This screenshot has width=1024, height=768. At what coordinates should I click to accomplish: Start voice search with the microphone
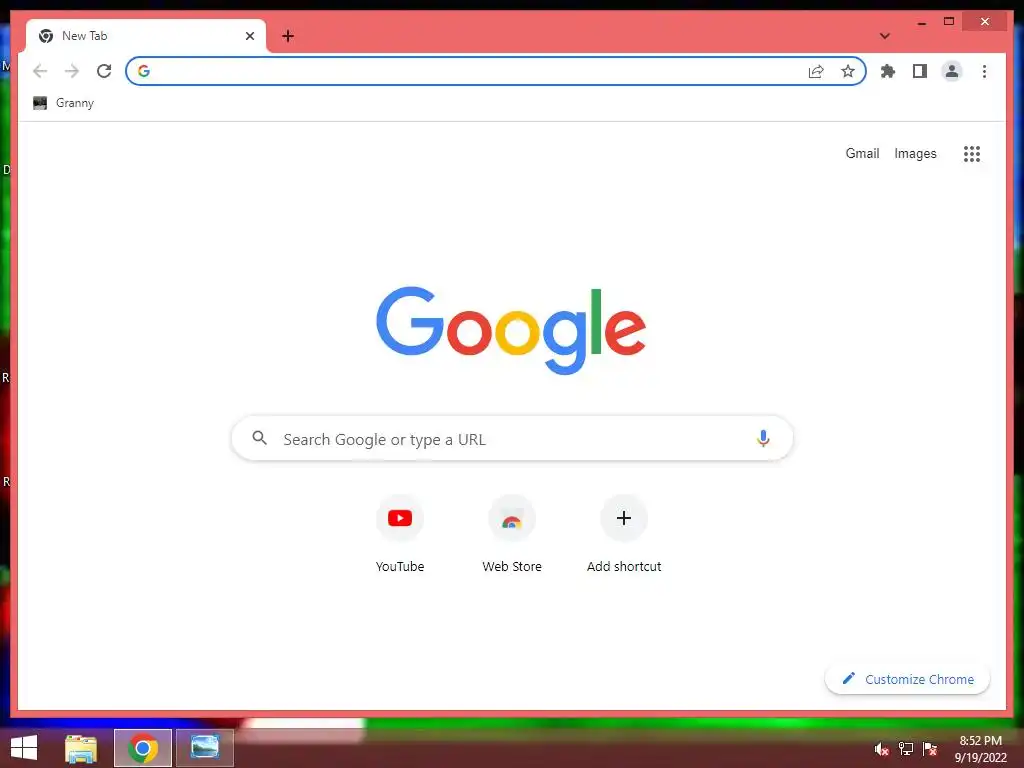pos(763,438)
